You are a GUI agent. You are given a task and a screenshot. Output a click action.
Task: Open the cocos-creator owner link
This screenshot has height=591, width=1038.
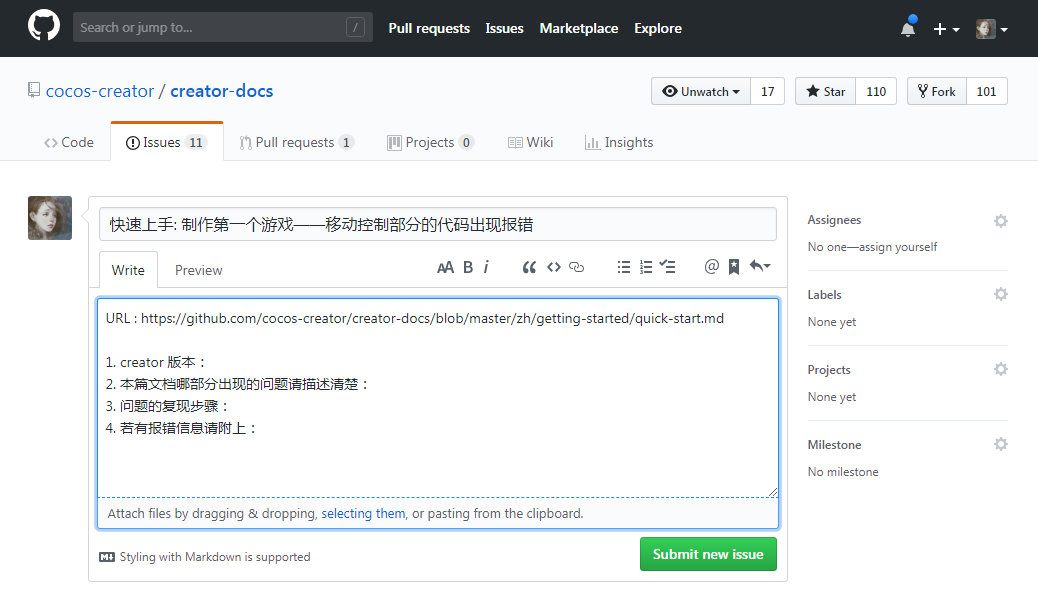(100, 91)
